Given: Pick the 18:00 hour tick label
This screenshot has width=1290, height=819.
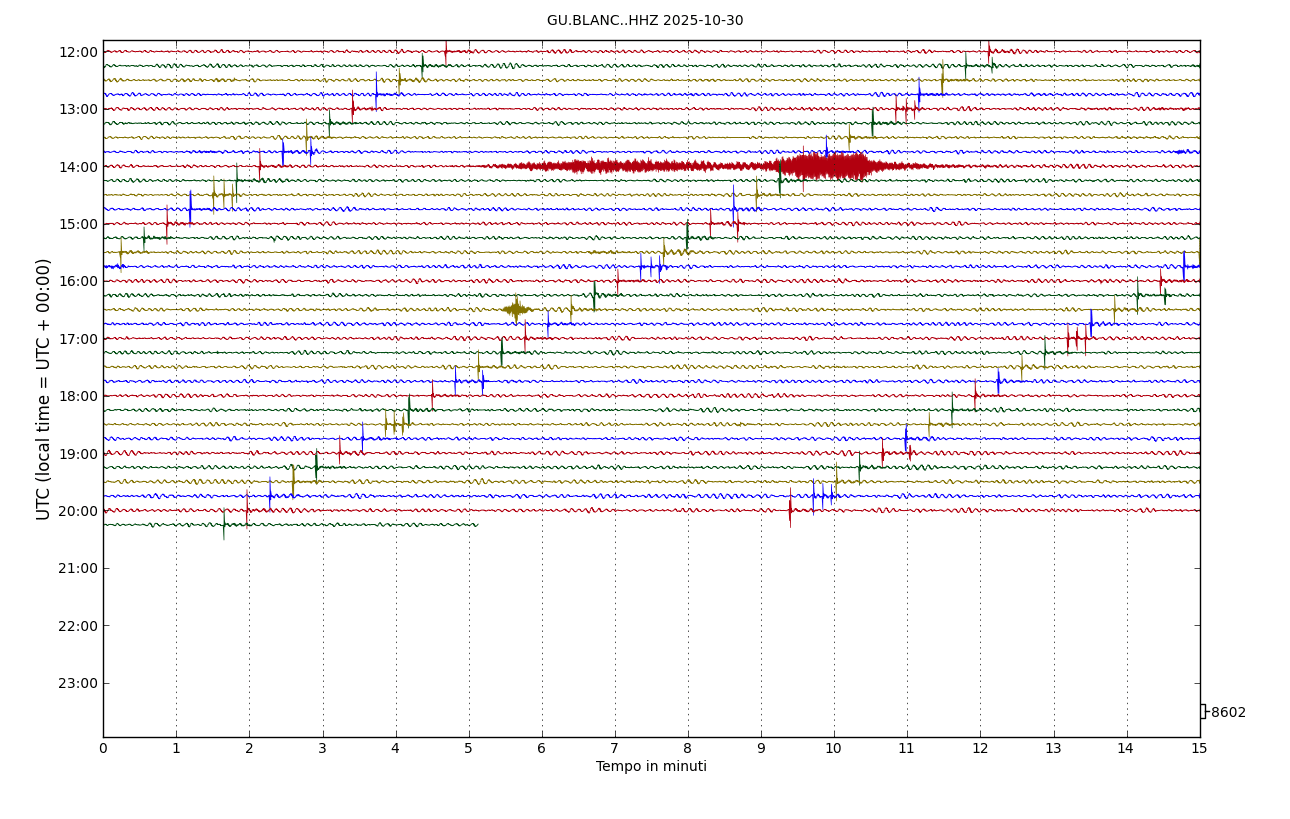Looking at the screenshot, I should [78, 396].
